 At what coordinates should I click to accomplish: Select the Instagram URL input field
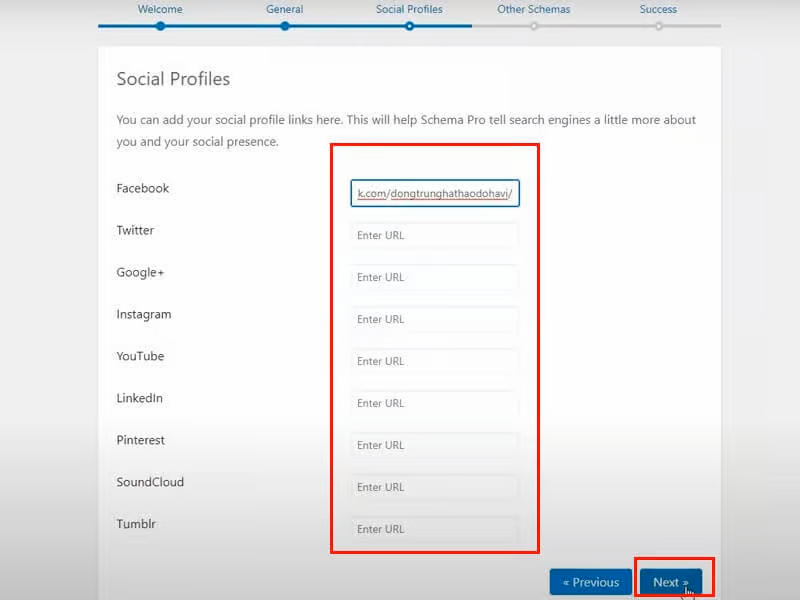(434, 319)
